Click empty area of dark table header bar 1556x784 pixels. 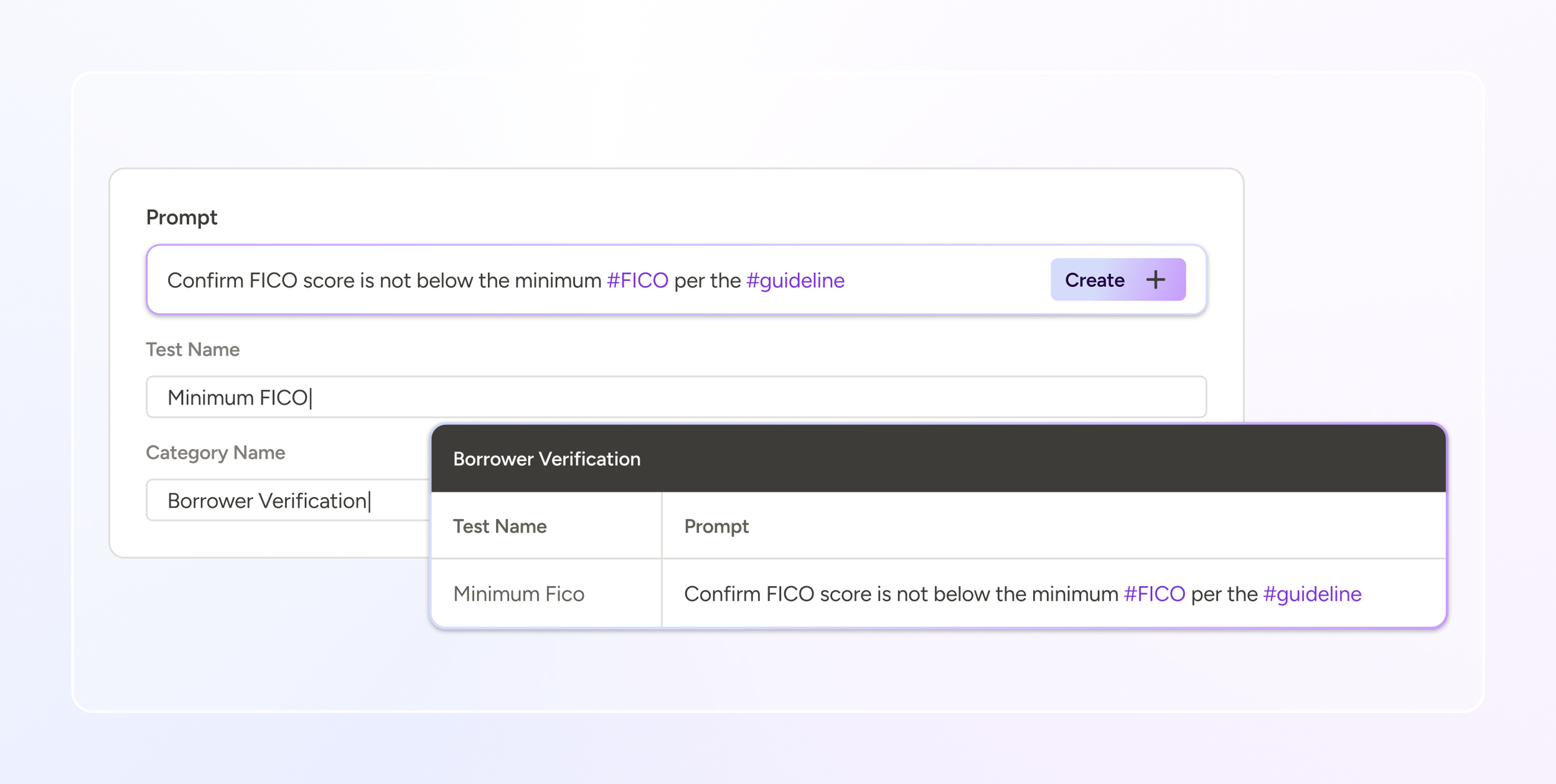pos(1058,459)
